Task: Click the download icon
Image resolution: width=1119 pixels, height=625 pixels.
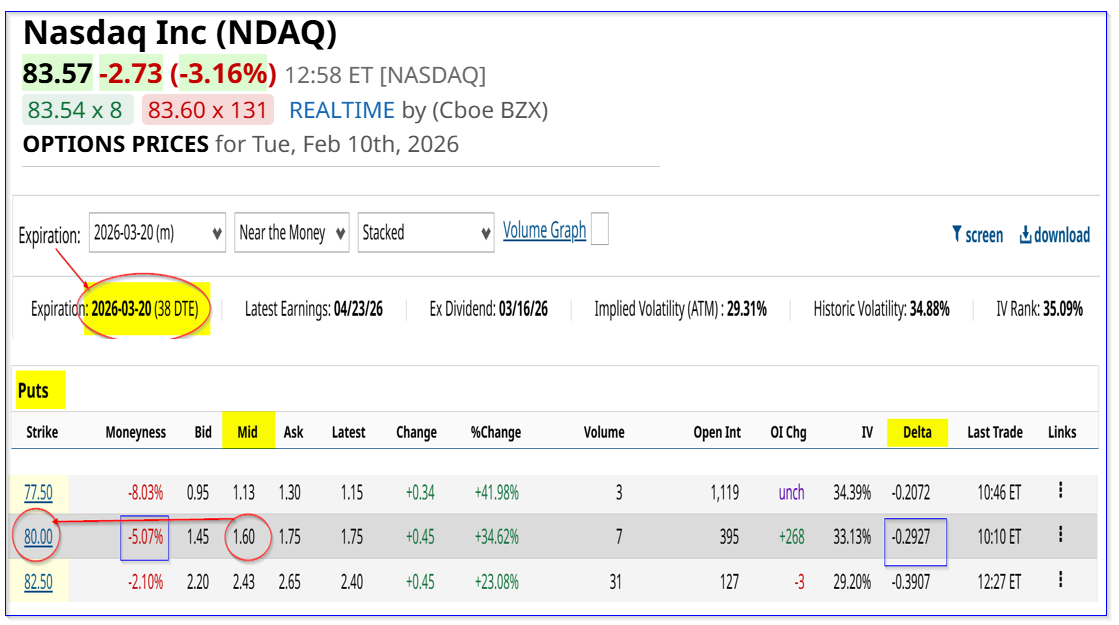Action: [1025, 235]
